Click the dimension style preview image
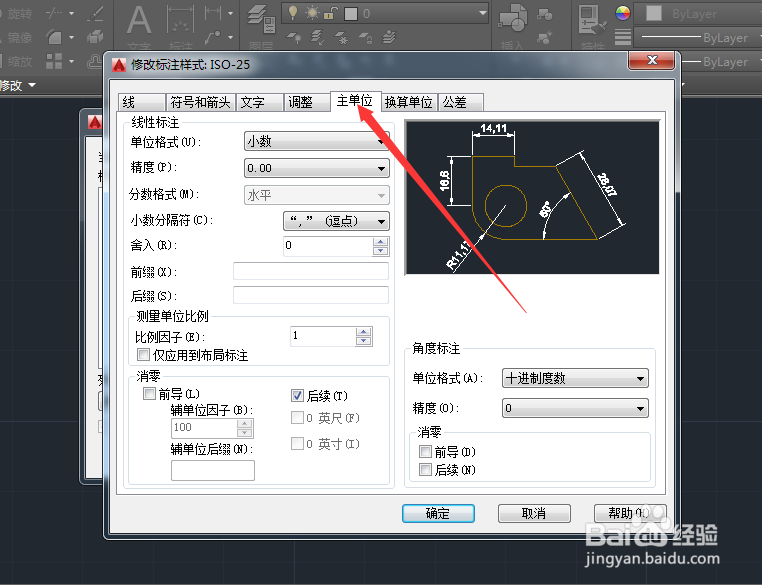Screen dimensions: 762x585 532,197
